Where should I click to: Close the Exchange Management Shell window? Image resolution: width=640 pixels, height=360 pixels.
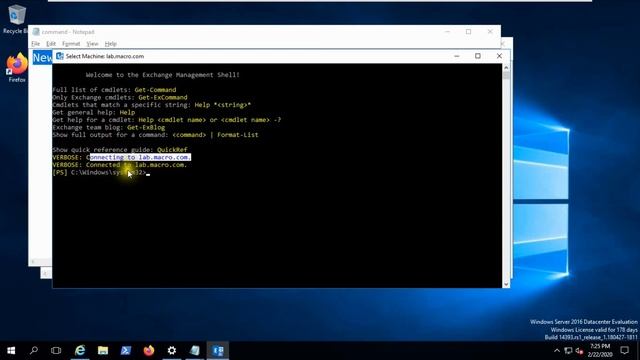point(499,56)
